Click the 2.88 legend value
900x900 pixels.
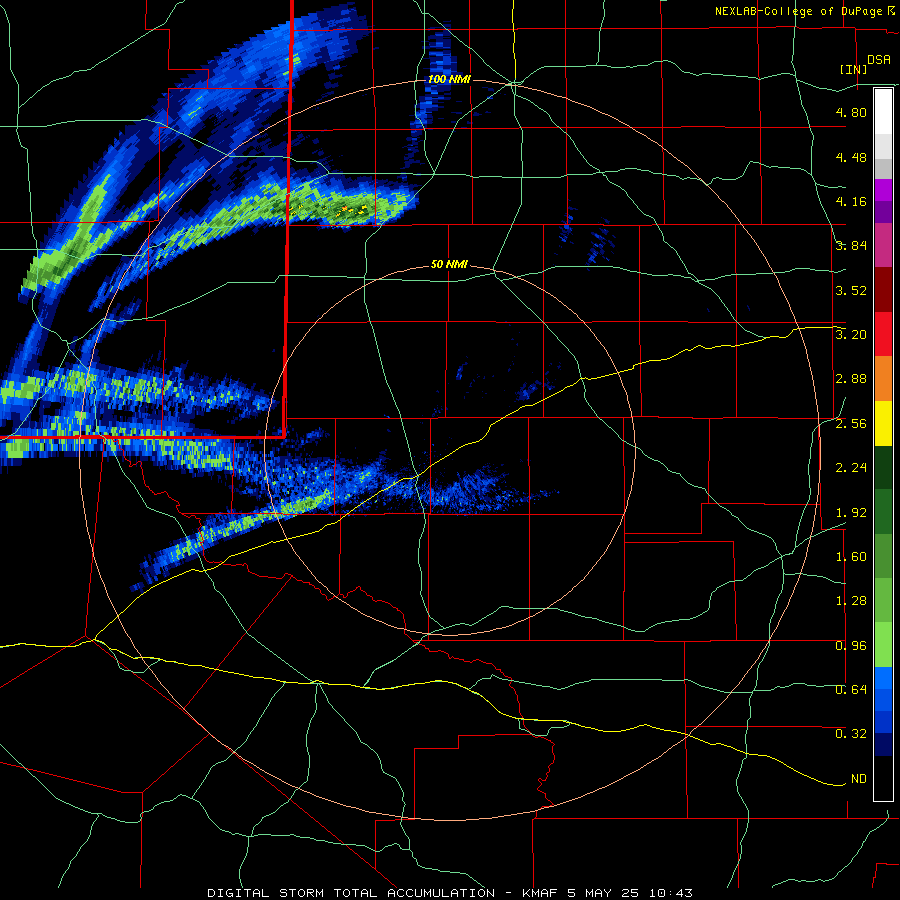point(851,379)
